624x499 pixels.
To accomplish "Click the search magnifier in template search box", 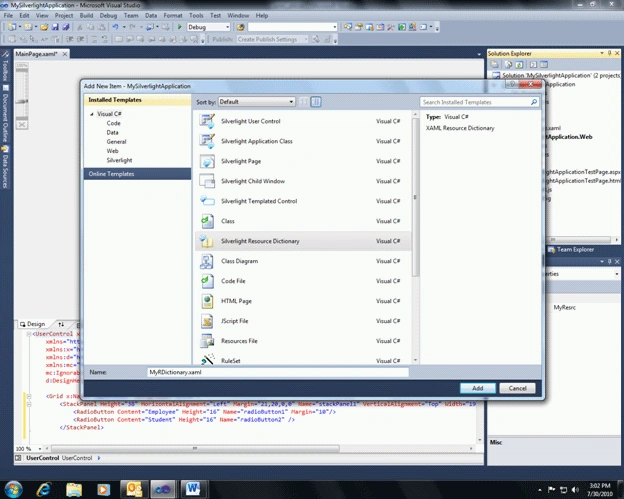I will 534,102.
